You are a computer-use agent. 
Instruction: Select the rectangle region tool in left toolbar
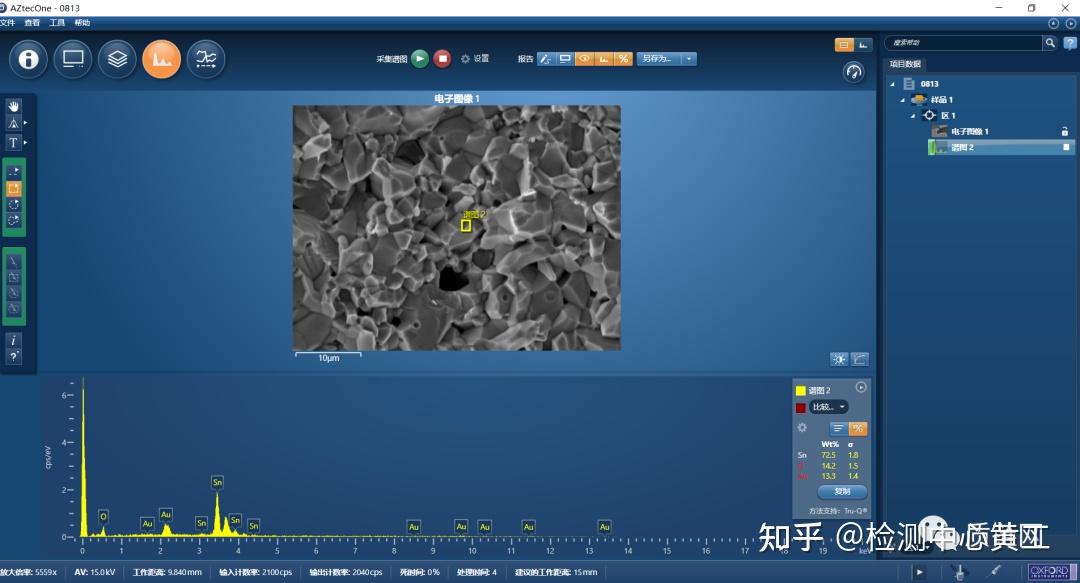point(13,188)
